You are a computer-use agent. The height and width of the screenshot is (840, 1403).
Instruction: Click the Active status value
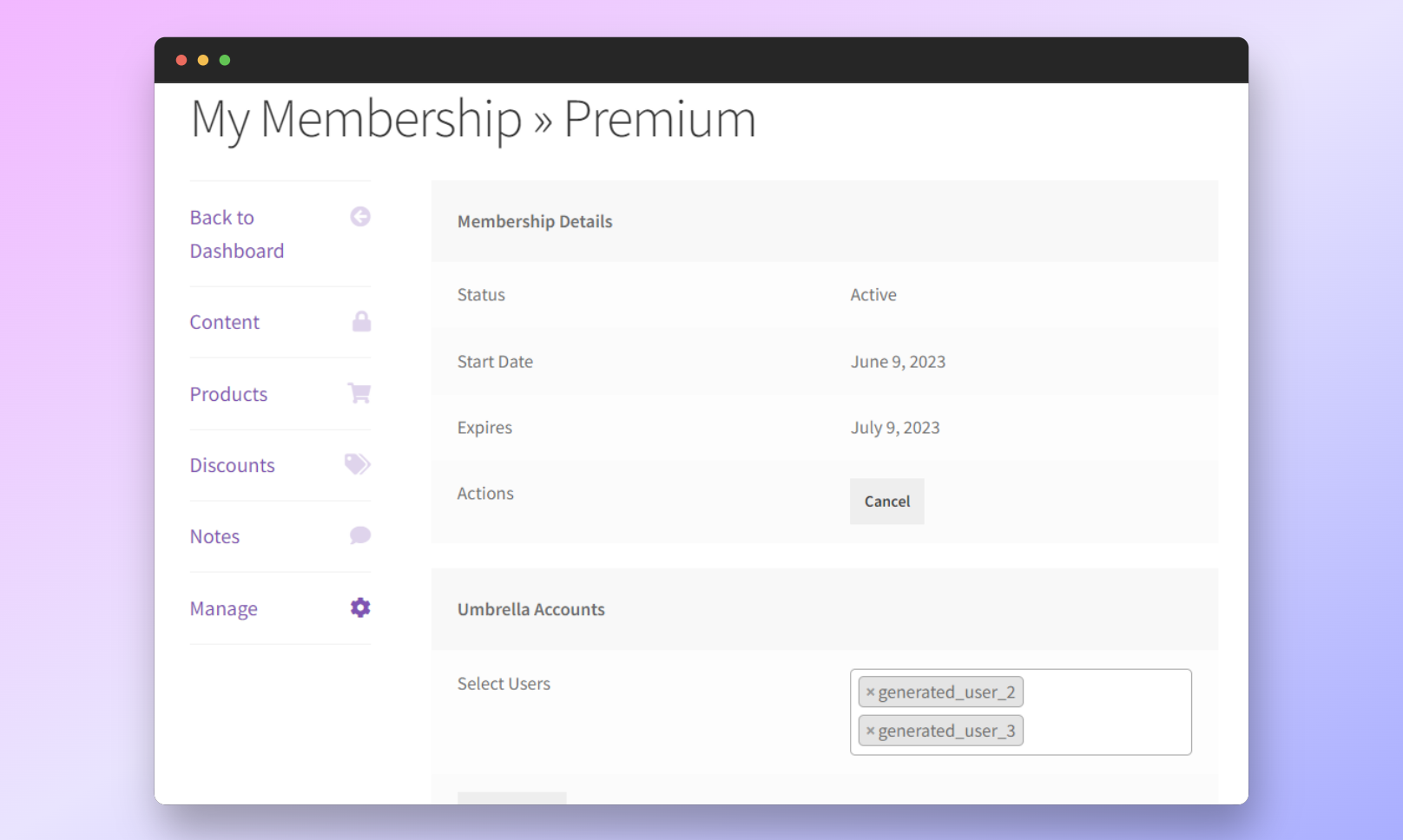[x=873, y=295]
